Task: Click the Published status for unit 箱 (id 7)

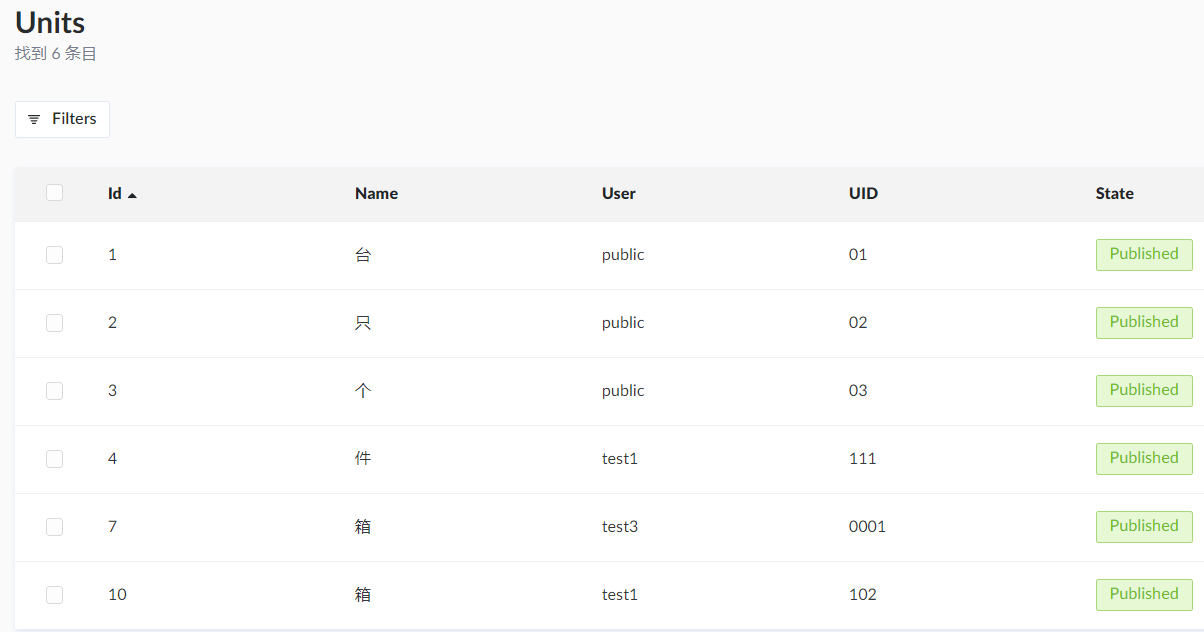Action: point(1144,526)
